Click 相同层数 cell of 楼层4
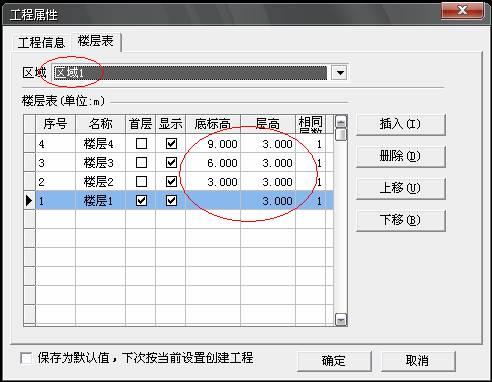This screenshot has height=382, width=492. coord(310,144)
